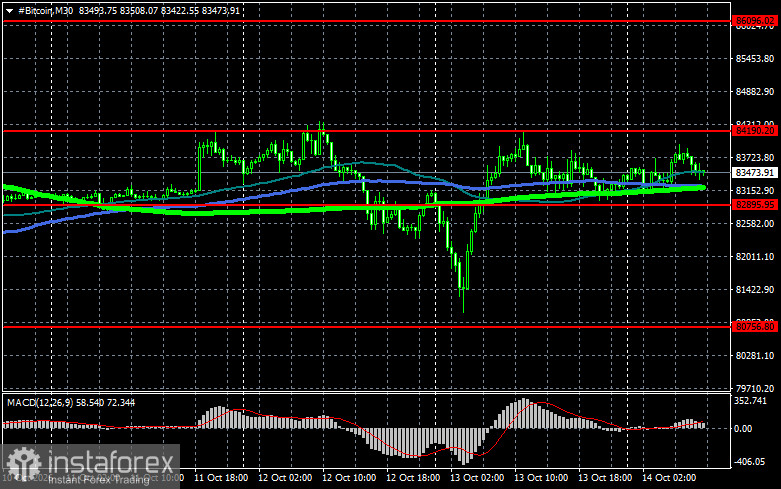Click the 11 Oct 18:00 time label
The width and height of the screenshot is (781, 489).
[221, 478]
